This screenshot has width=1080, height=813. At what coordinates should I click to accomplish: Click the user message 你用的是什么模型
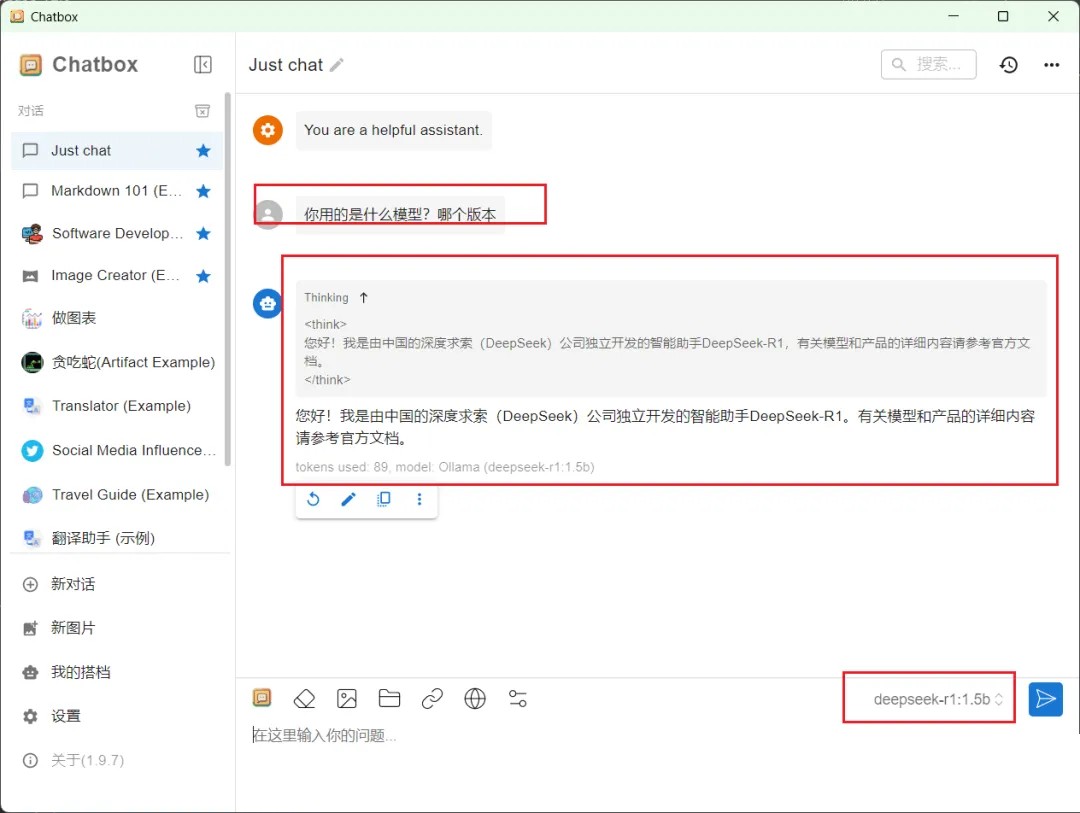point(400,215)
